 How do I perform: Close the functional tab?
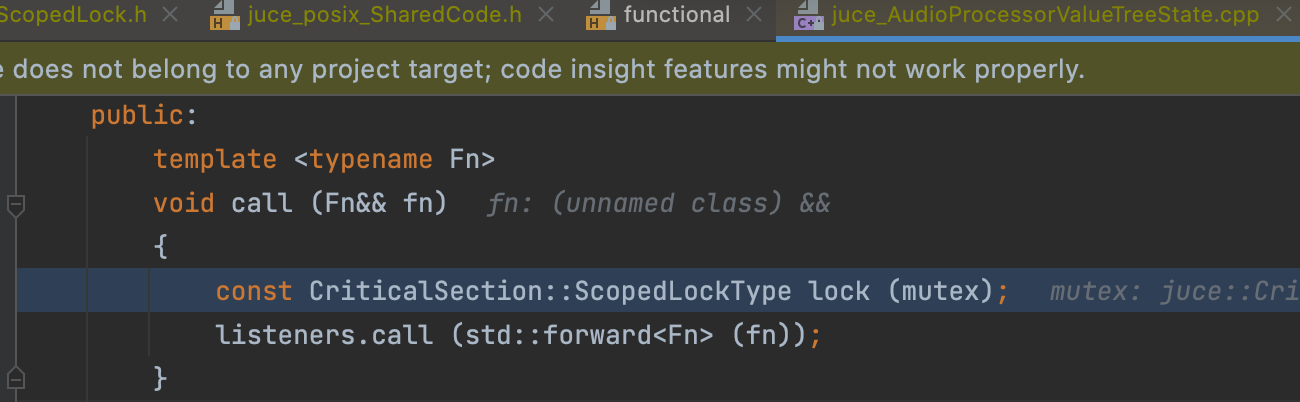click(753, 16)
